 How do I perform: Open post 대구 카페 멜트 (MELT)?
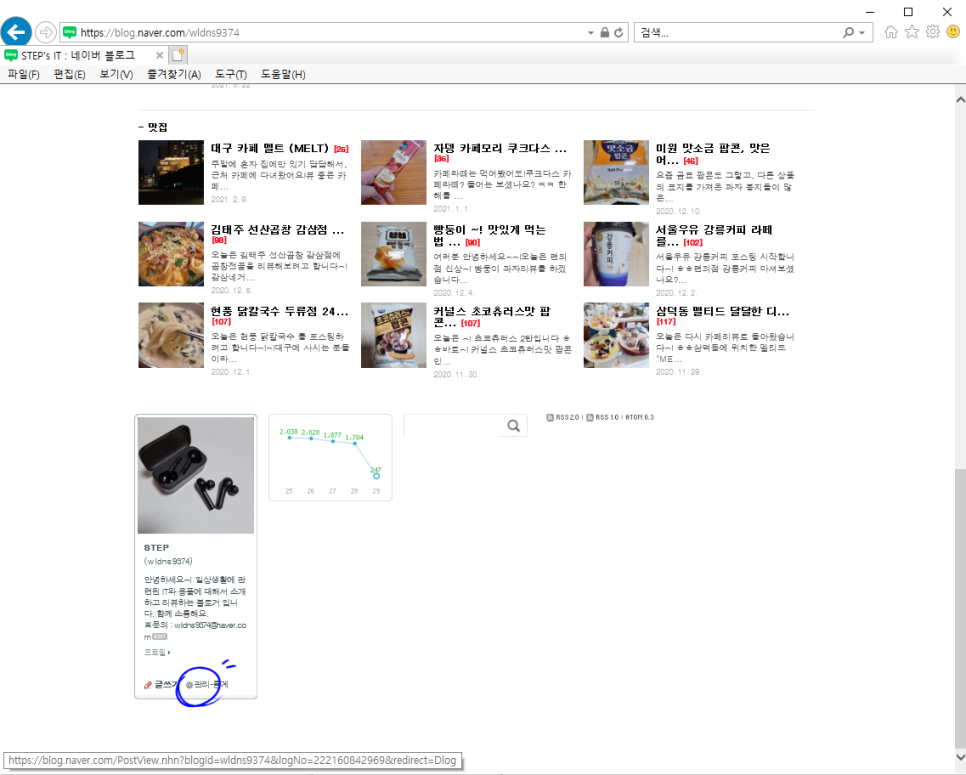270,148
